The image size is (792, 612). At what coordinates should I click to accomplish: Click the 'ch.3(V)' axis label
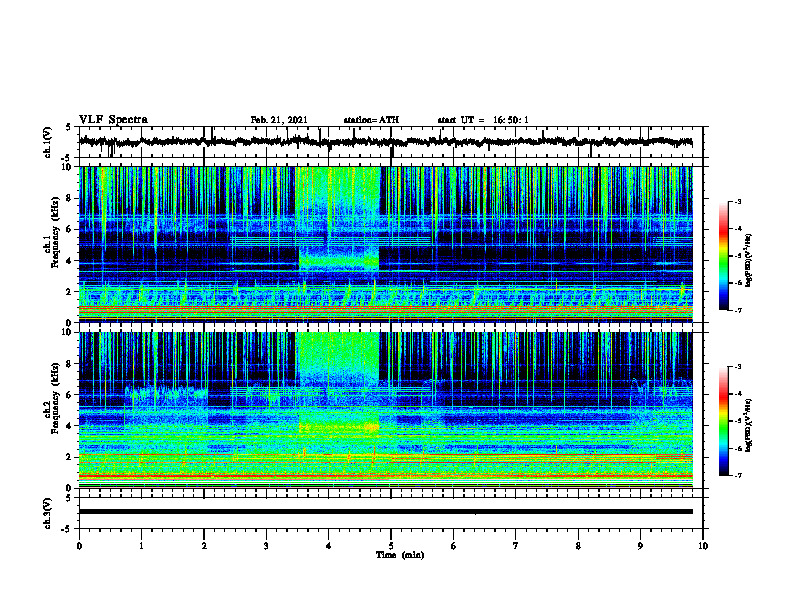click(x=48, y=513)
